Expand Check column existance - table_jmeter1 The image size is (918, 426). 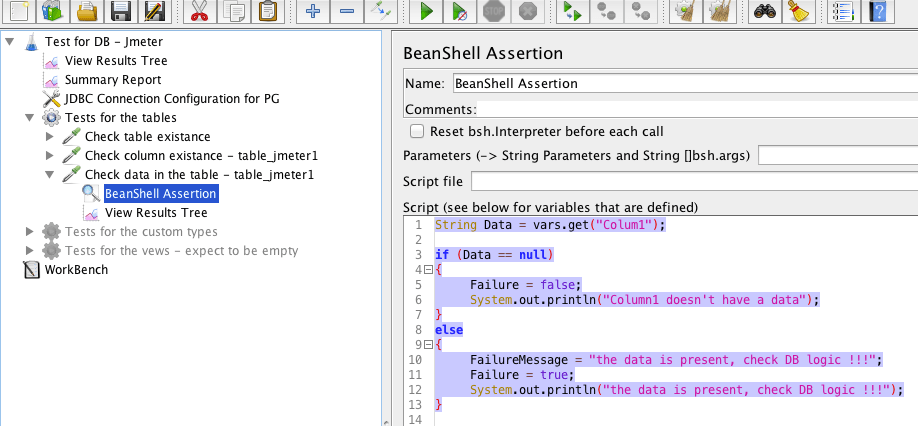click(x=50, y=156)
